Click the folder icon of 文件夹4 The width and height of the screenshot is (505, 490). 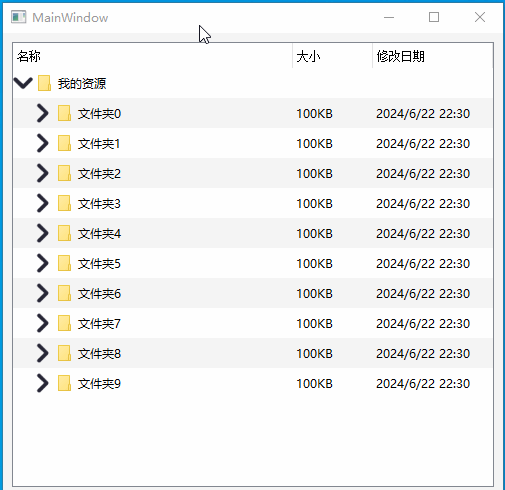coord(64,233)
